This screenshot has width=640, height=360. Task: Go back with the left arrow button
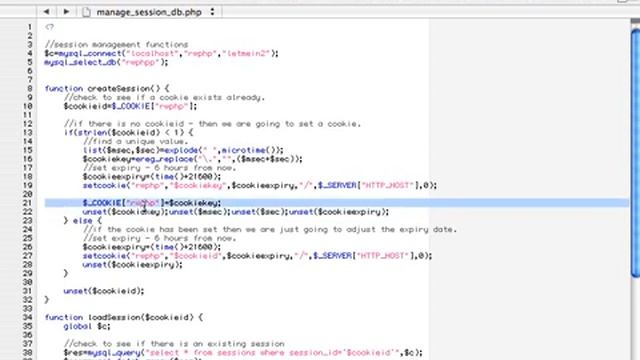[47, 12]
